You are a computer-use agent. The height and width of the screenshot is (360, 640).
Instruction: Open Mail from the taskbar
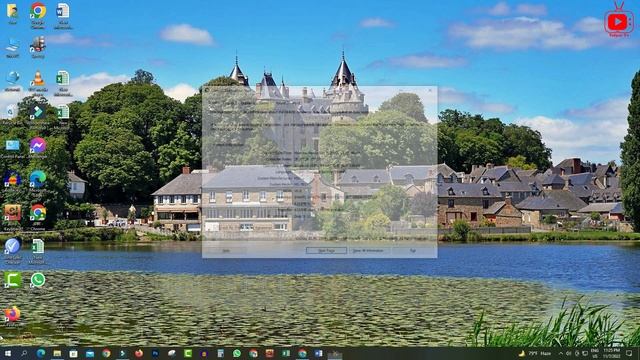[90, 353]
